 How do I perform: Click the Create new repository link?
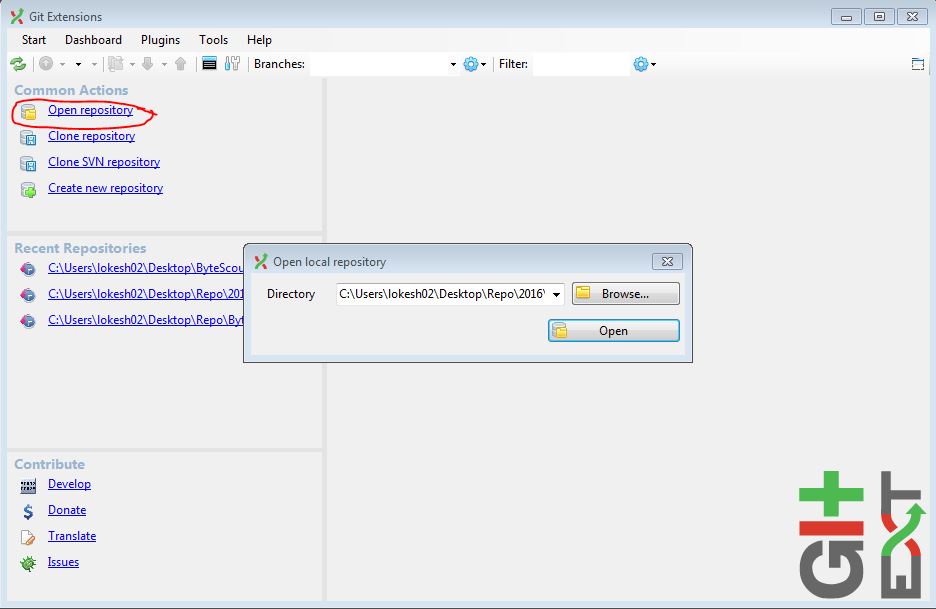click(x=105, y=188)
